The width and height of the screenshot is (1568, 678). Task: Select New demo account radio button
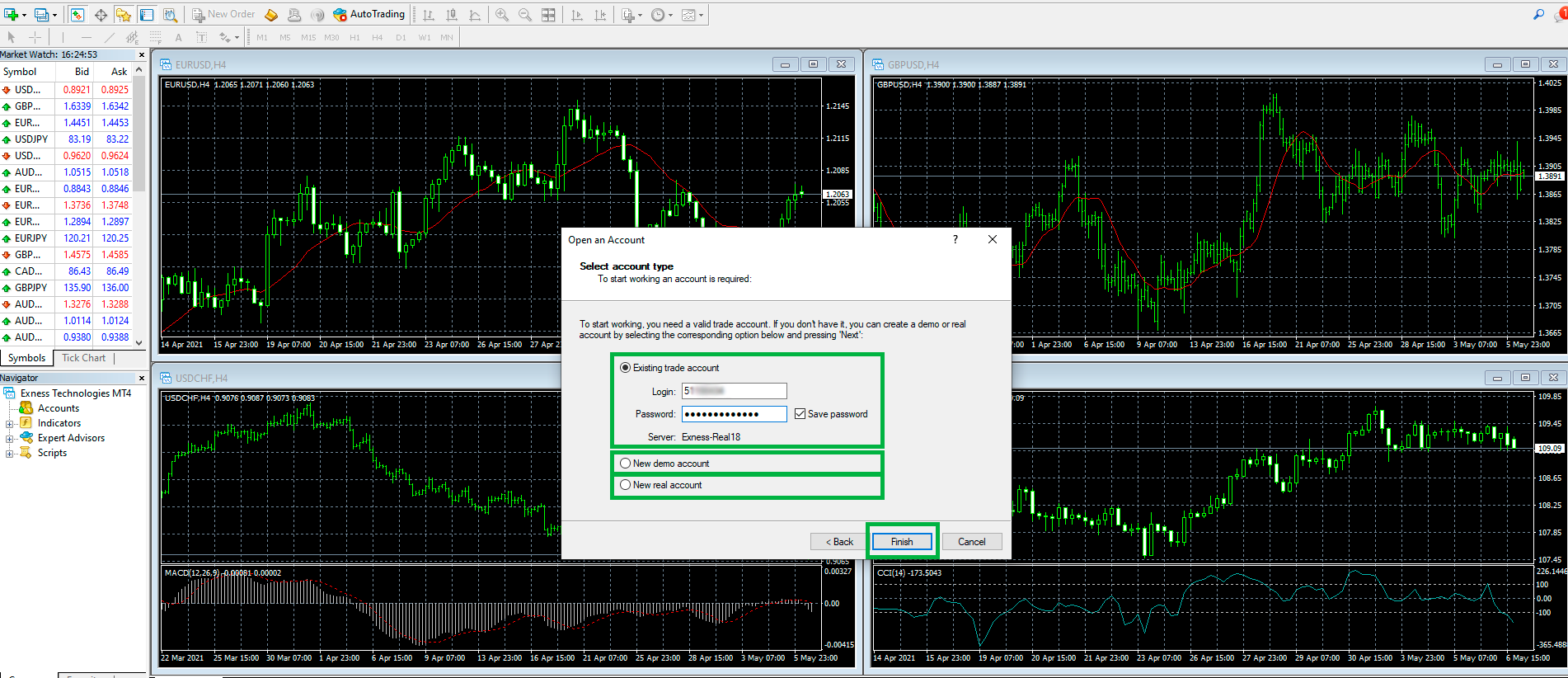pos(626,464)
